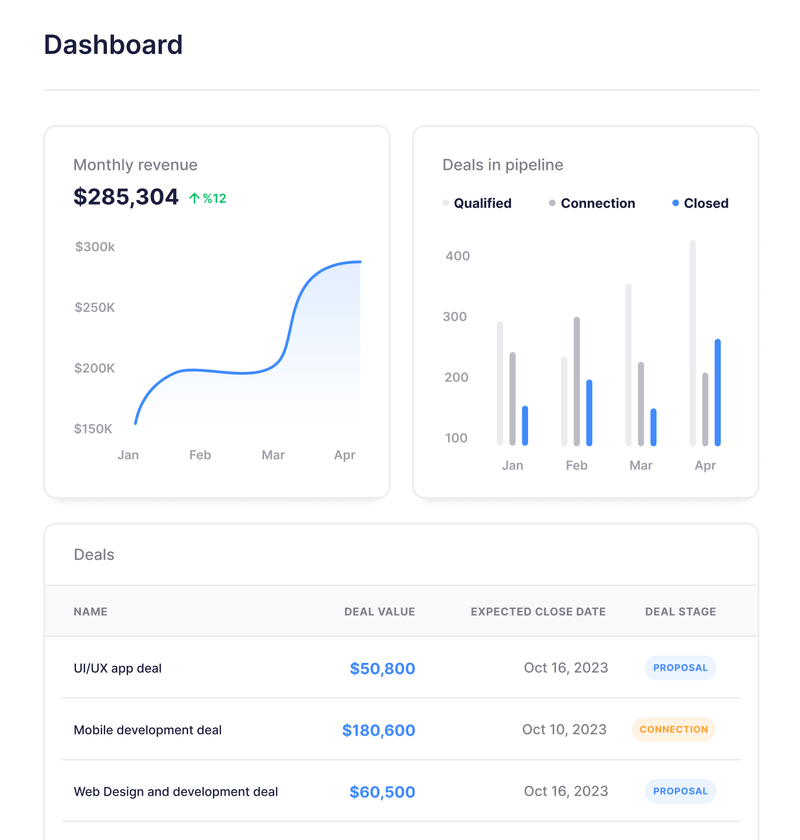Toggle the Connection legend series

click(592, 204)
